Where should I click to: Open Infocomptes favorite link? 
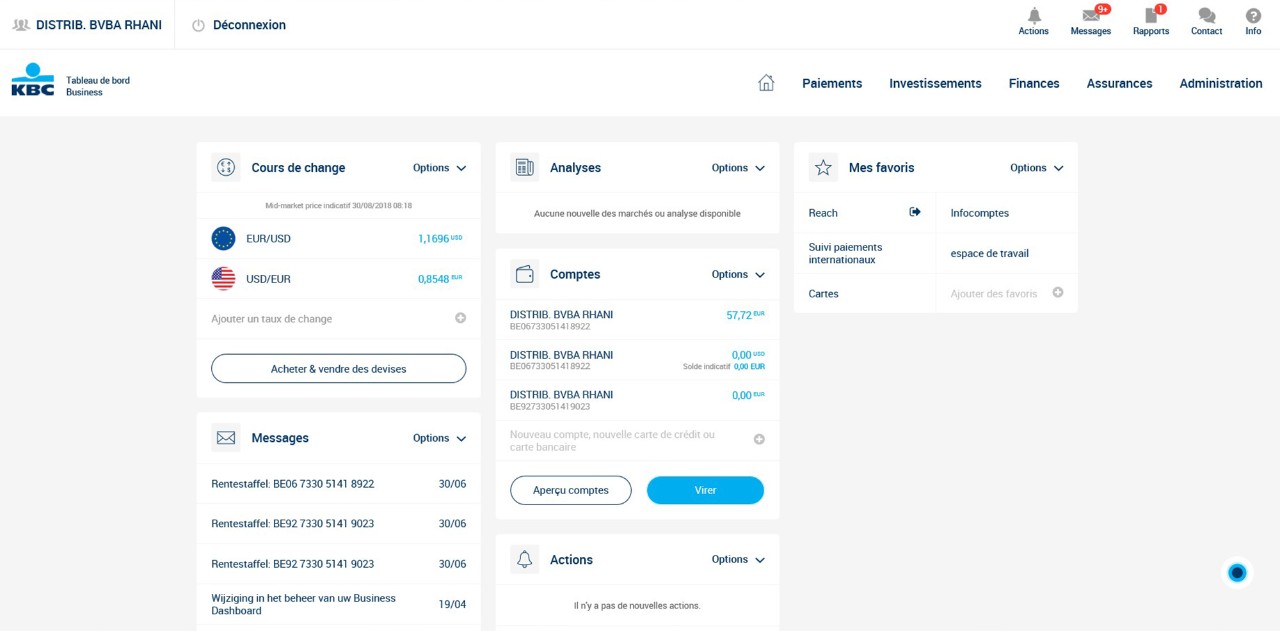(980, 213)
